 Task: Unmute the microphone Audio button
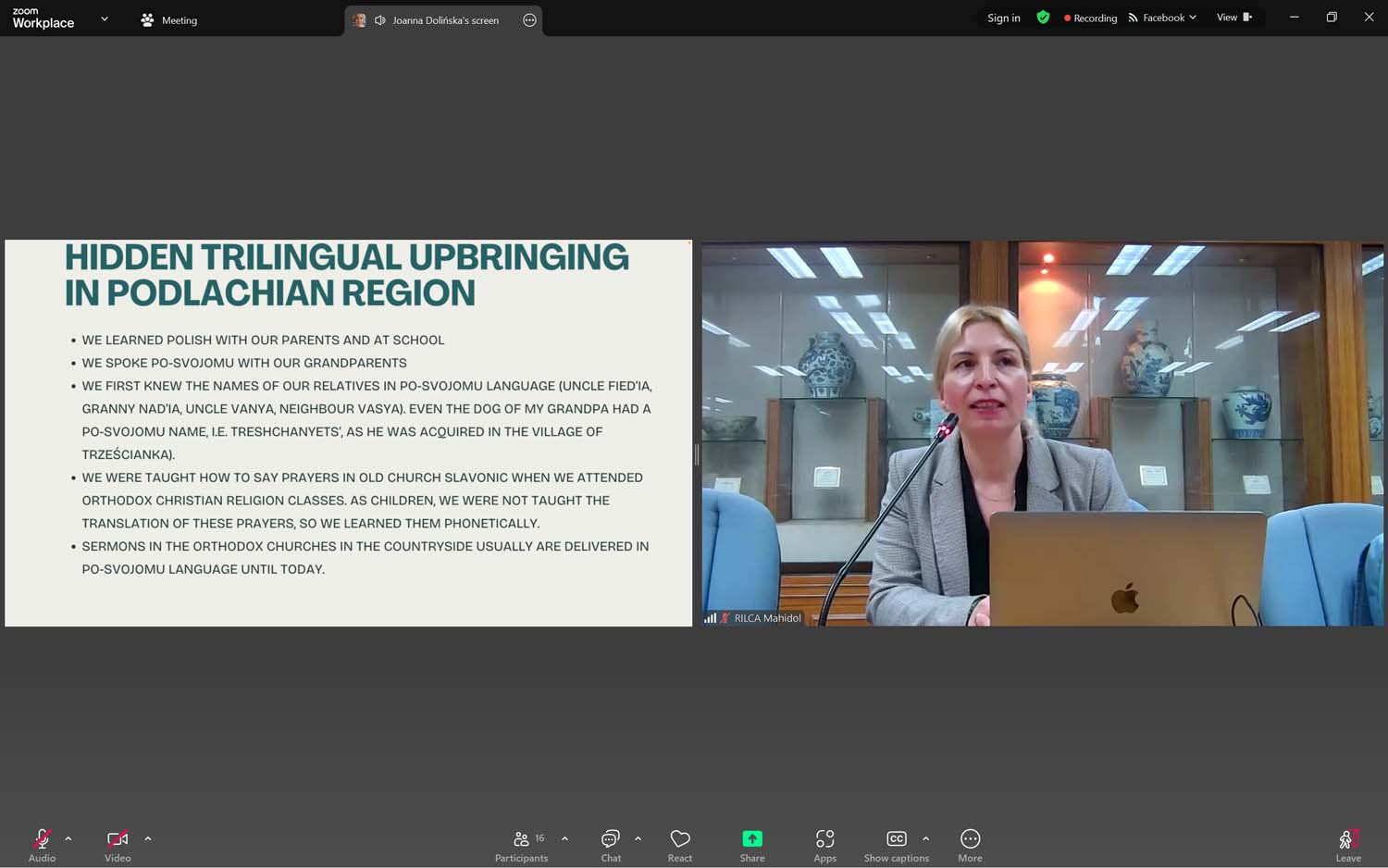click(x=42, y=844)
